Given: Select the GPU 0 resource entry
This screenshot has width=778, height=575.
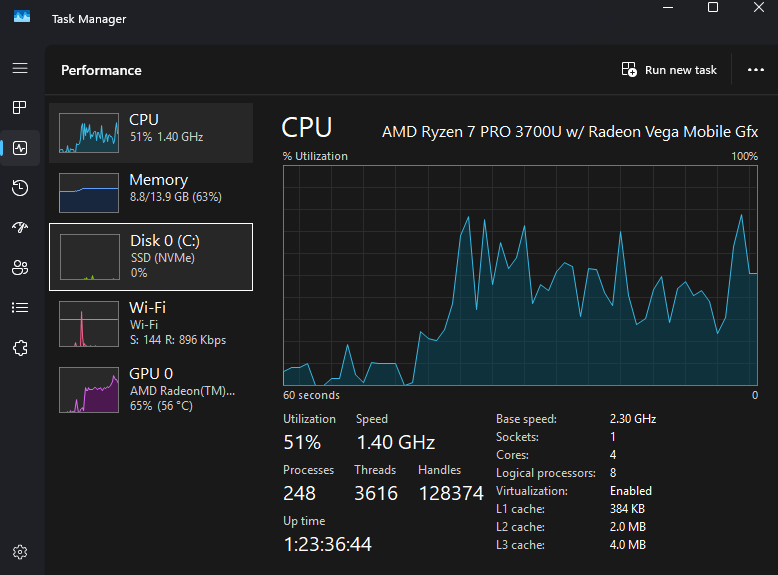Looking at the screenshot, I should [x=151, y=389].
